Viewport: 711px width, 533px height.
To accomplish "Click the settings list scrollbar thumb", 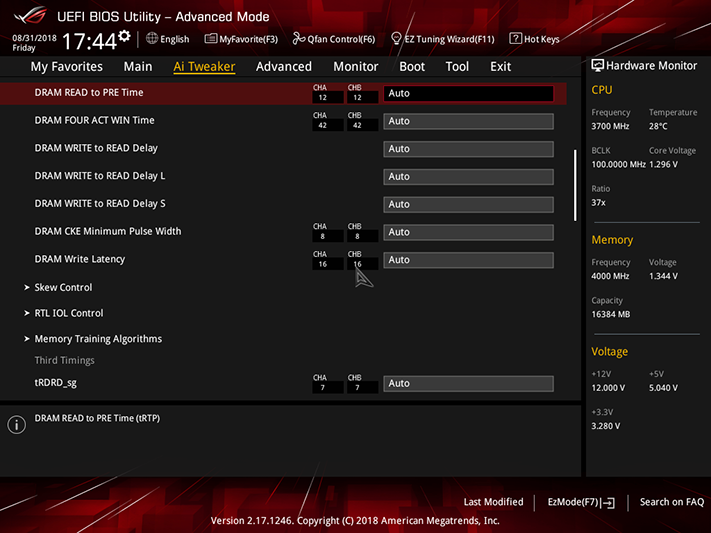I will 575,185.
